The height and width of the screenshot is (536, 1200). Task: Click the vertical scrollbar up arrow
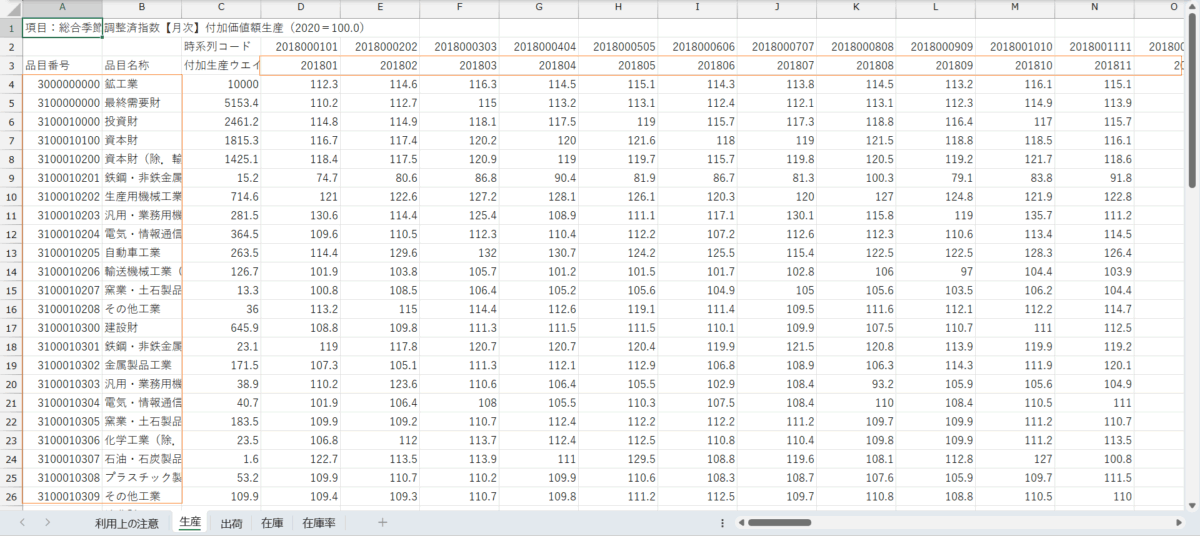pos(1191,9)
